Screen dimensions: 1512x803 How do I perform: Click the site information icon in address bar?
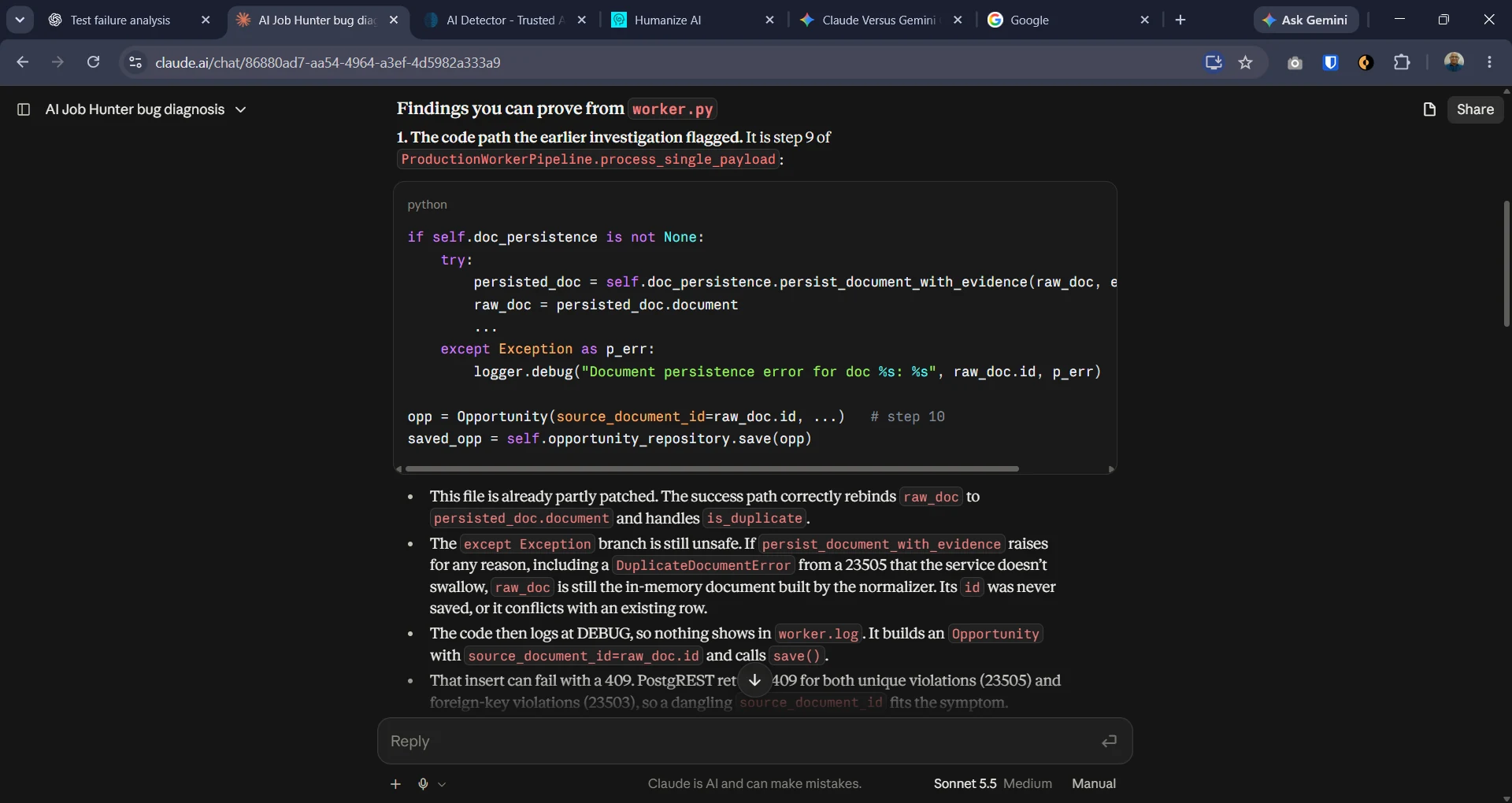pos(135,62)
